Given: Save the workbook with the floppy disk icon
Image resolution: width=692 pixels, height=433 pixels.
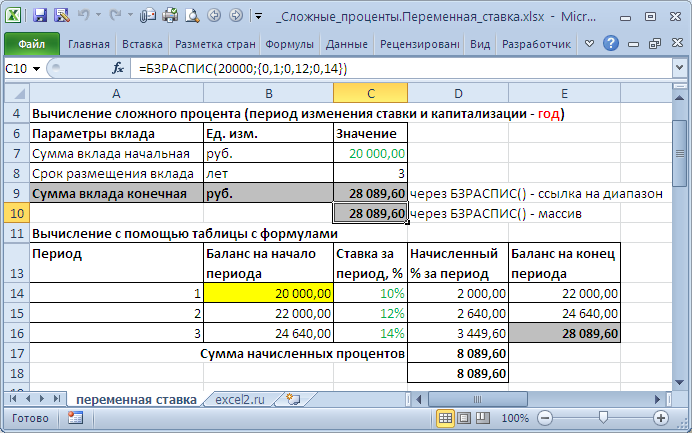Looking at the screenshot, I should click(40, 16).
